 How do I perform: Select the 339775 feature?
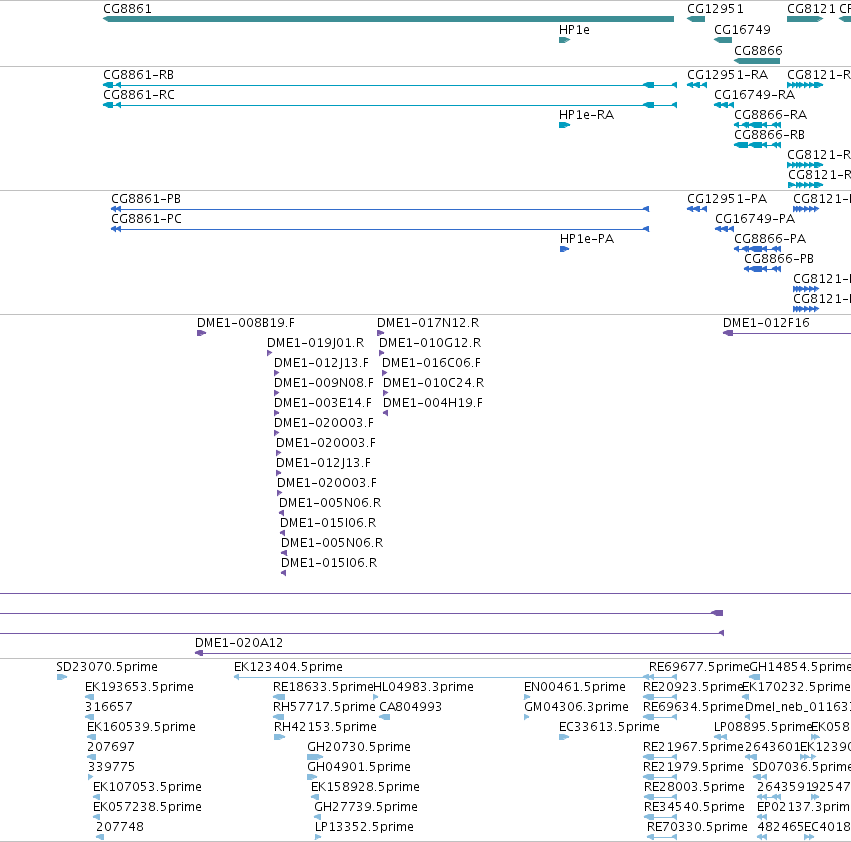click(x=91, y=777)
